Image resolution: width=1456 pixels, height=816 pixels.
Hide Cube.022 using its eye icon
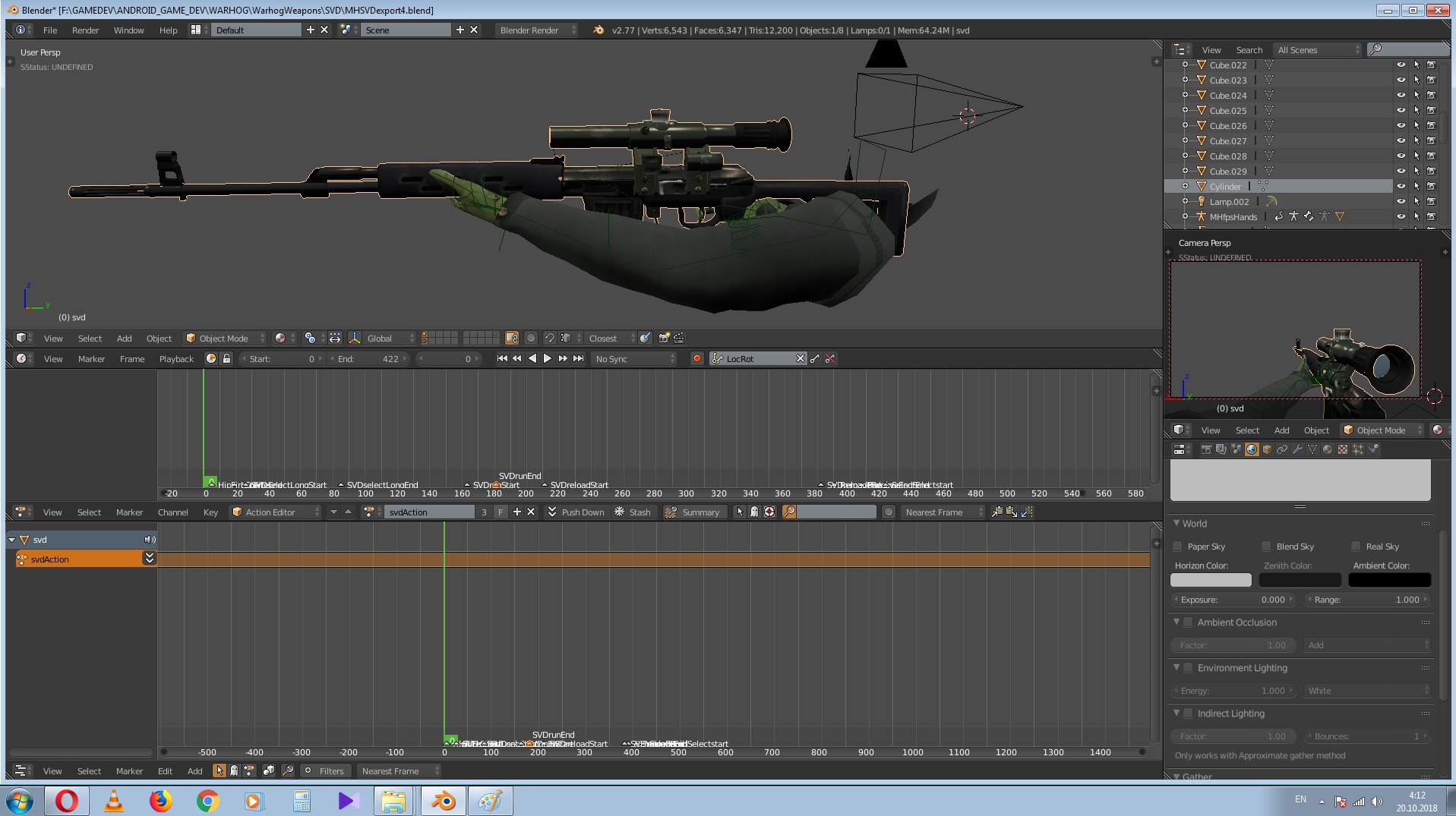[x=1401, y=65]
